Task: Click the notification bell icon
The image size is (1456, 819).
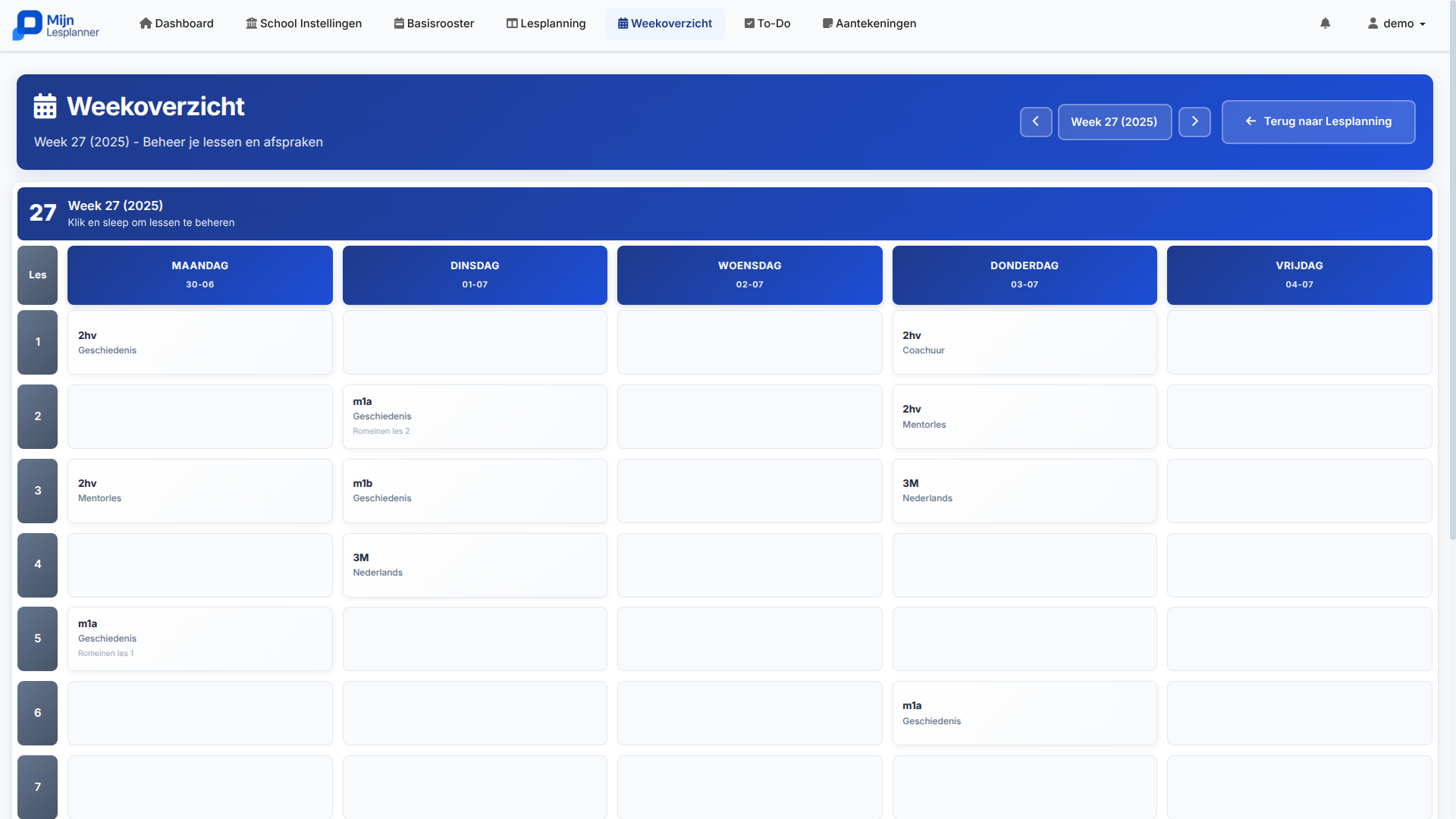Action: pyautogui.click(x=1325, y=24)
